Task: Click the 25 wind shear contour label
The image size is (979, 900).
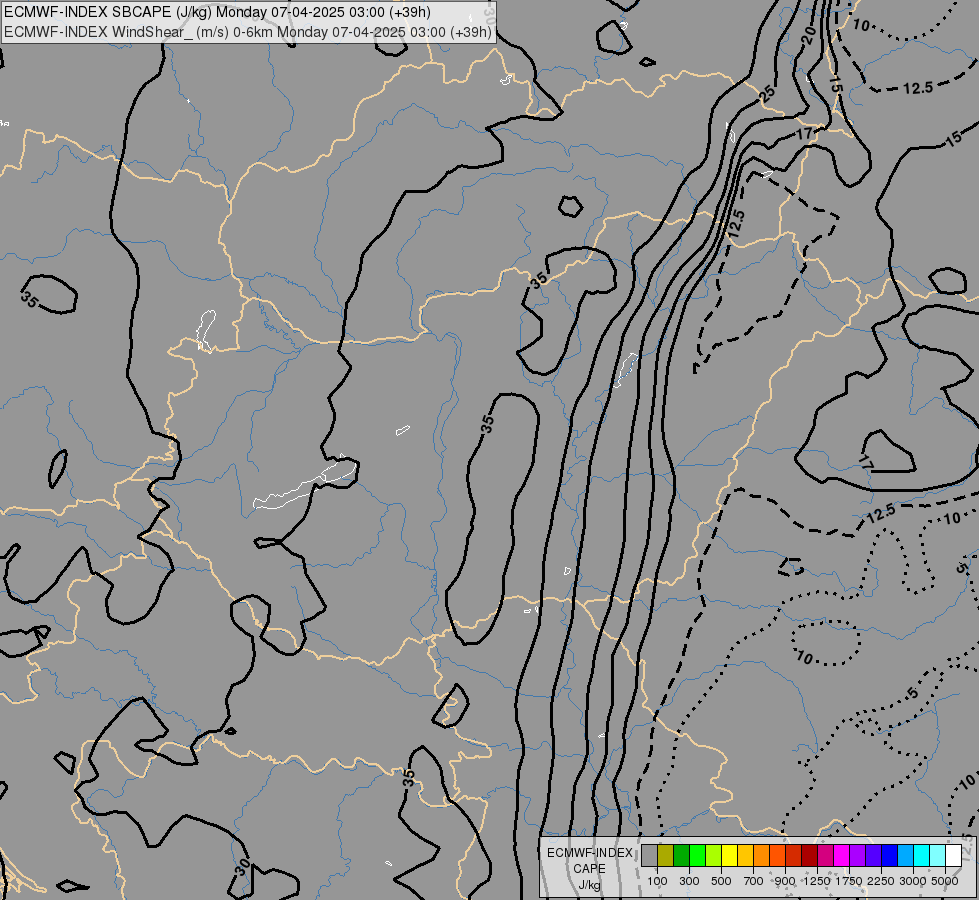Action: point(767,94)
